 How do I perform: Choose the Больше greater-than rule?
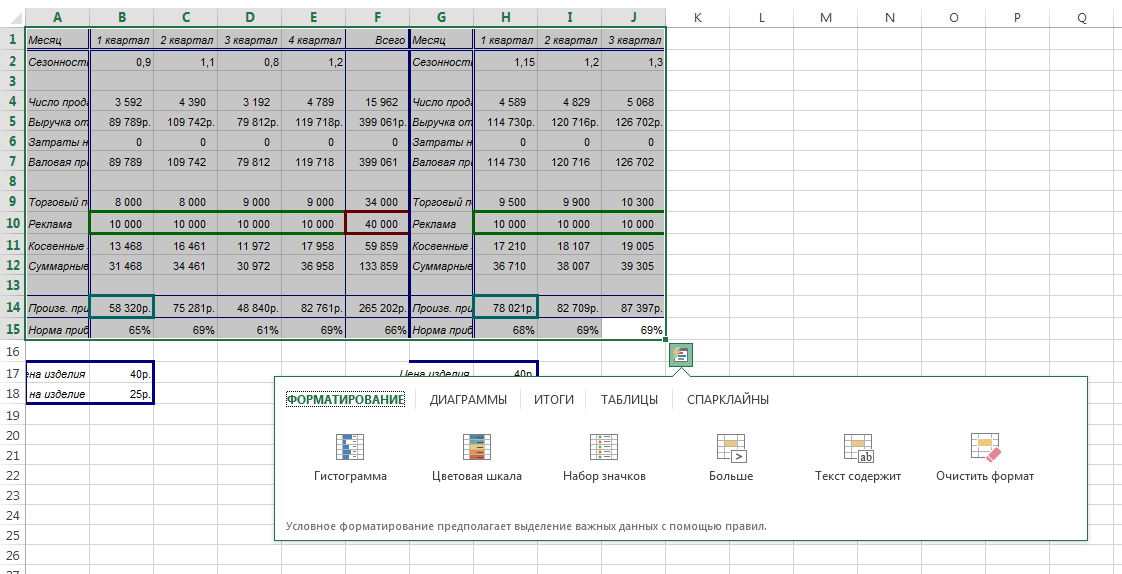(731, 458)
